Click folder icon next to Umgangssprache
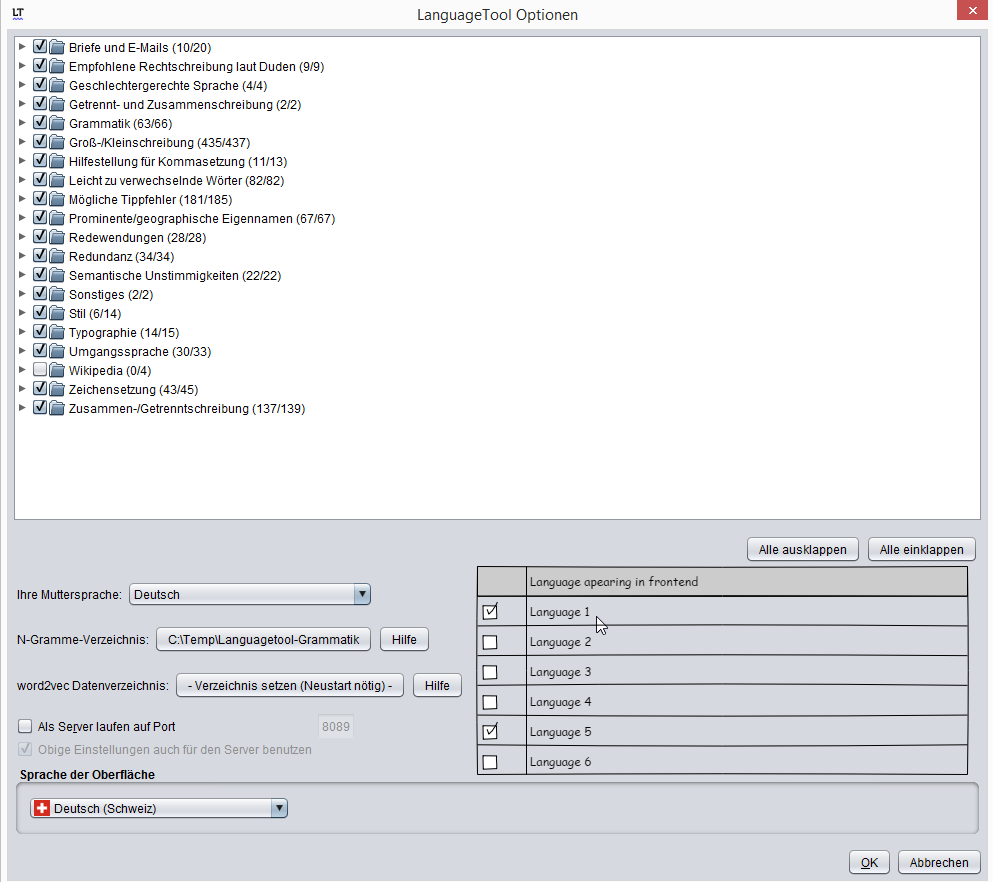This screenshot has width=993, height=882. 57,351
